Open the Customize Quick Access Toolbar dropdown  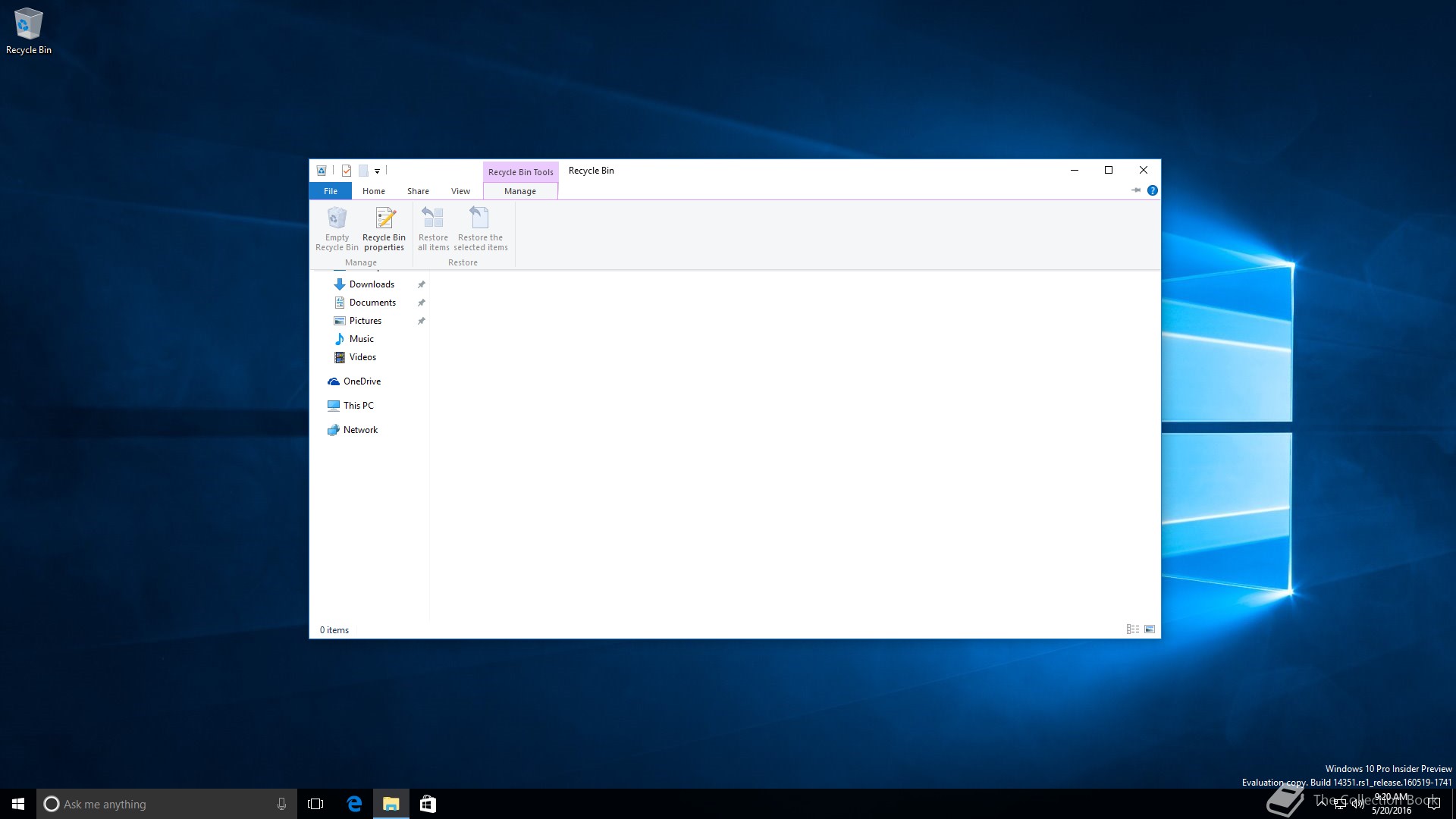tap(377, 171)
